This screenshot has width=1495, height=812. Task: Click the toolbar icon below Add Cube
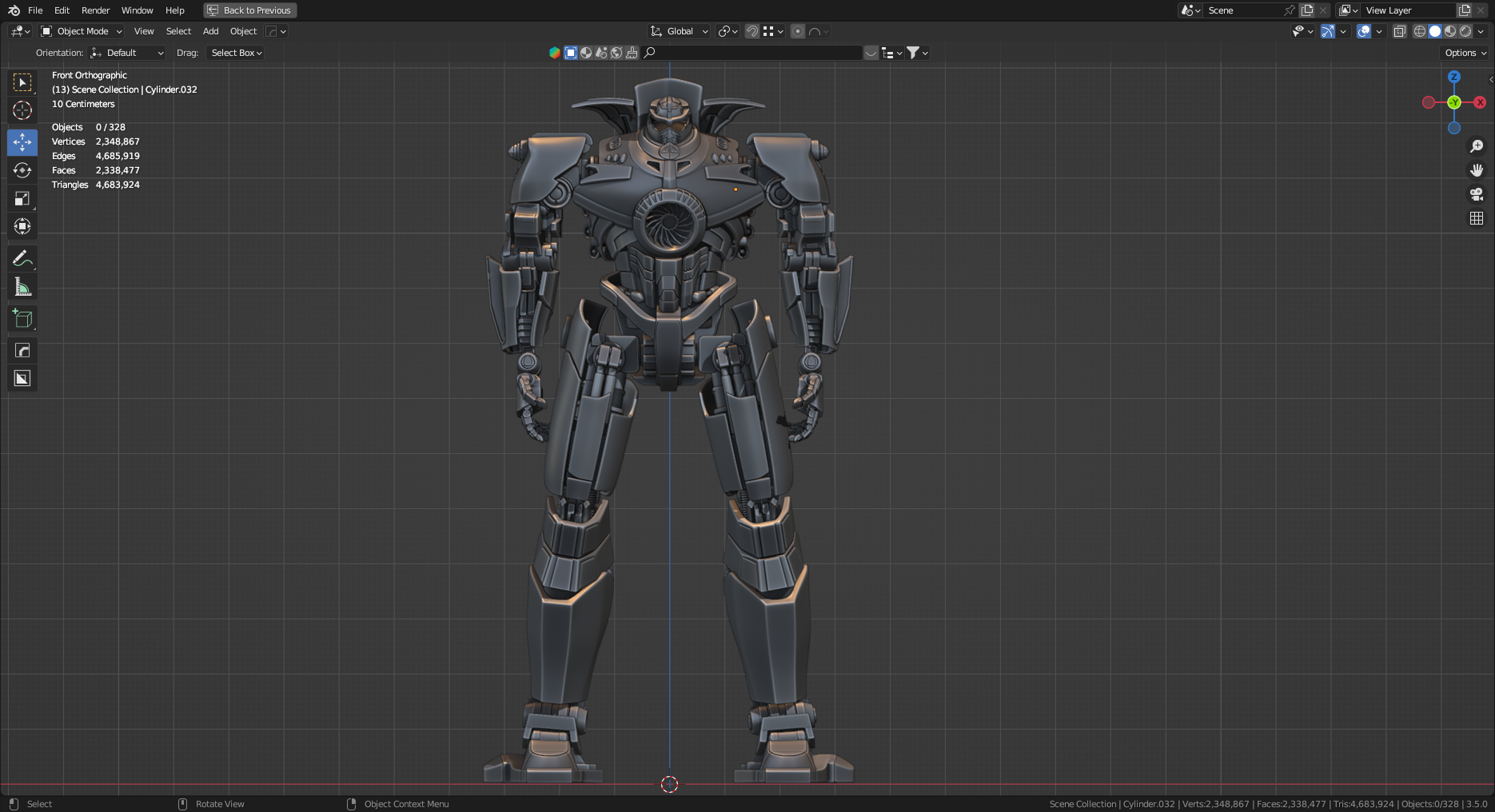click(x=22, y=350)
